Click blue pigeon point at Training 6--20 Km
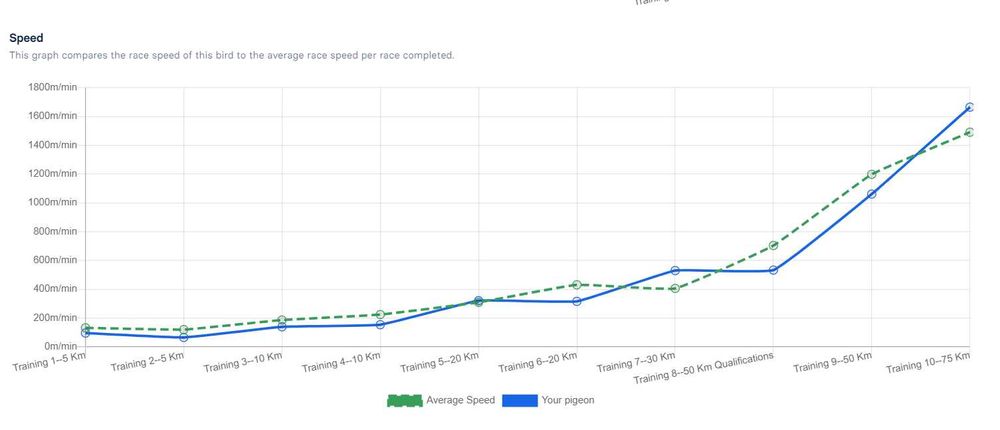 tap(577, 301)
